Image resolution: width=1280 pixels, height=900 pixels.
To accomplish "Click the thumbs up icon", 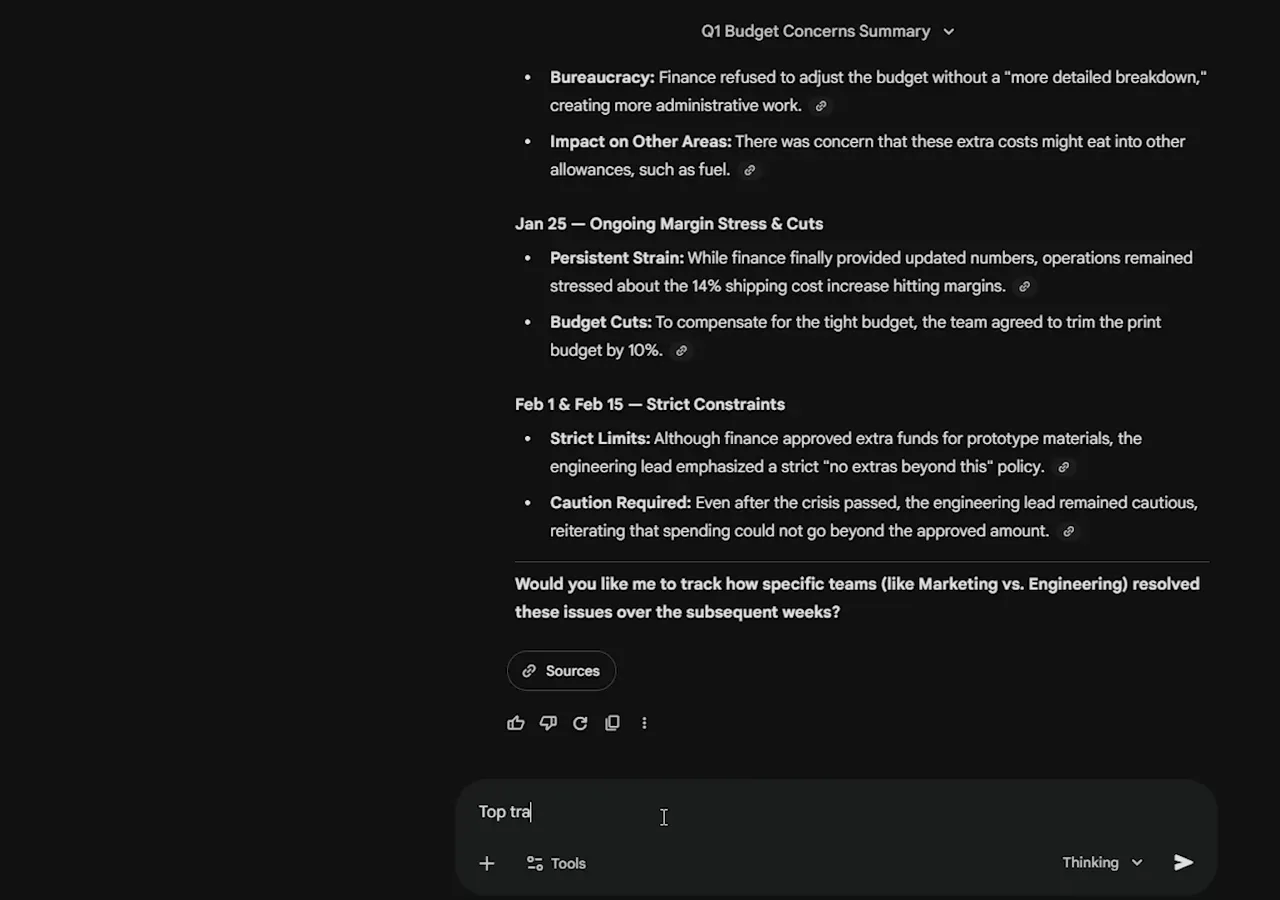I will (x=516, y=723).
